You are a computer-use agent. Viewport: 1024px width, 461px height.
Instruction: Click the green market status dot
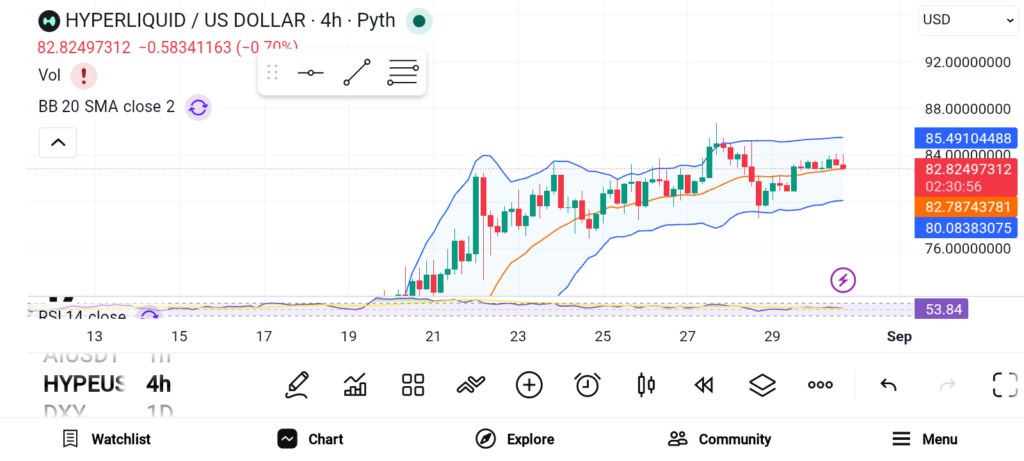[419, 21]
